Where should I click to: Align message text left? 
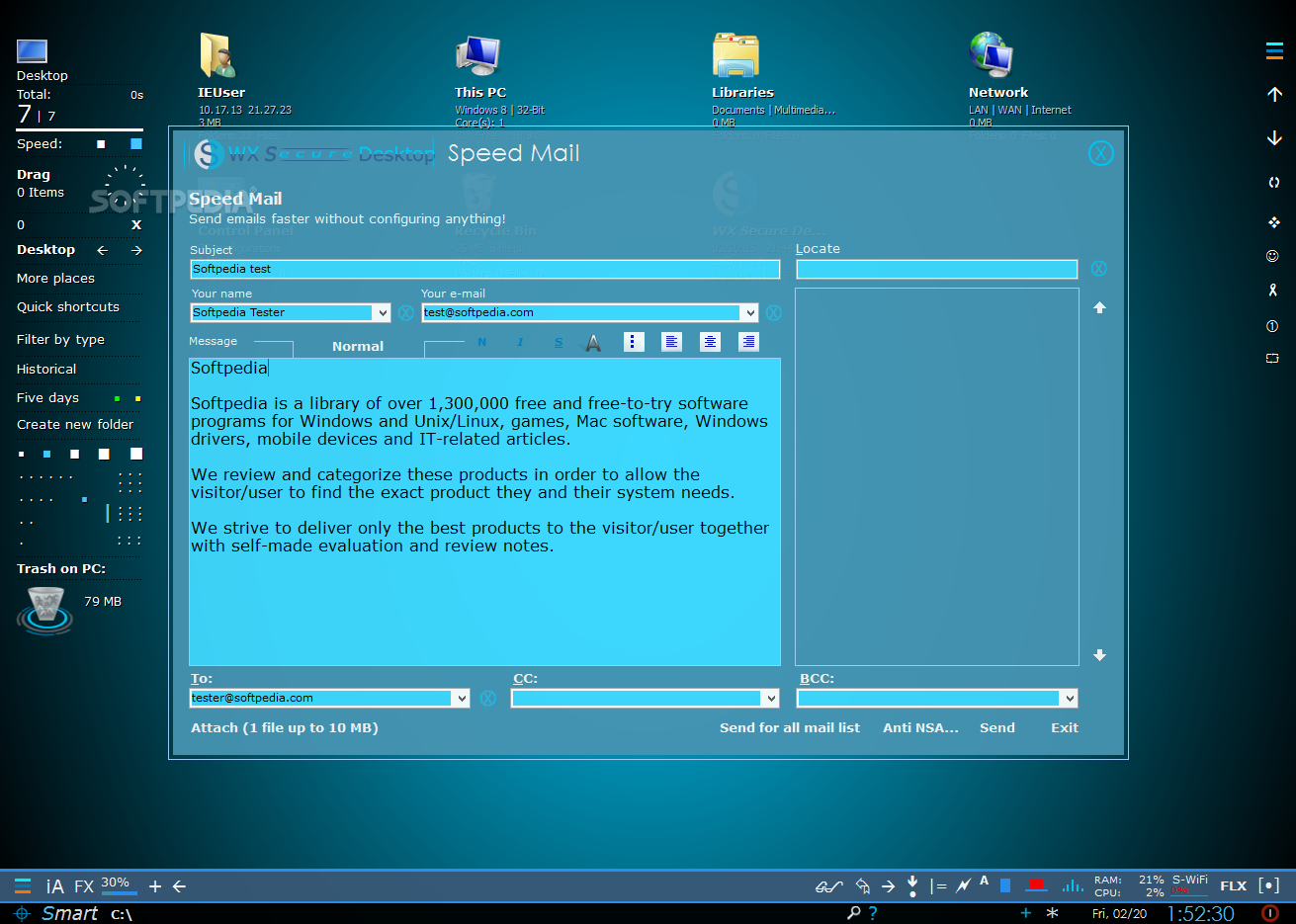pyautogui.click(x=672, y=341)
